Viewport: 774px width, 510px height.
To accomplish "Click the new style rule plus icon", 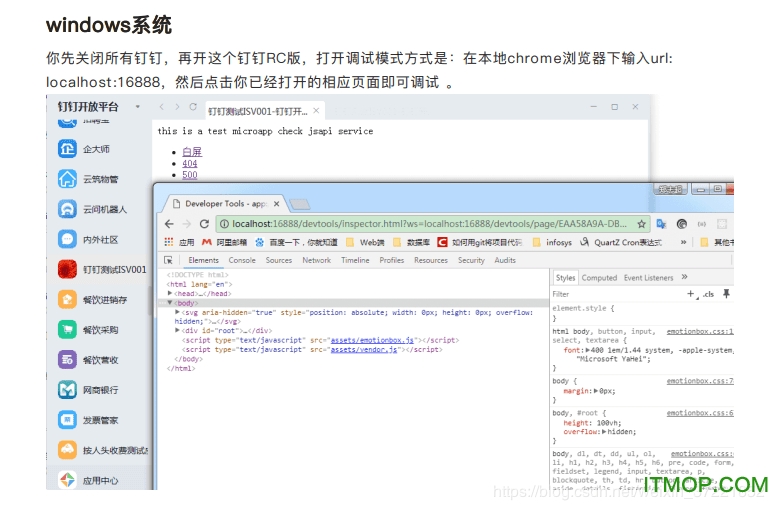I will [690, 294].
